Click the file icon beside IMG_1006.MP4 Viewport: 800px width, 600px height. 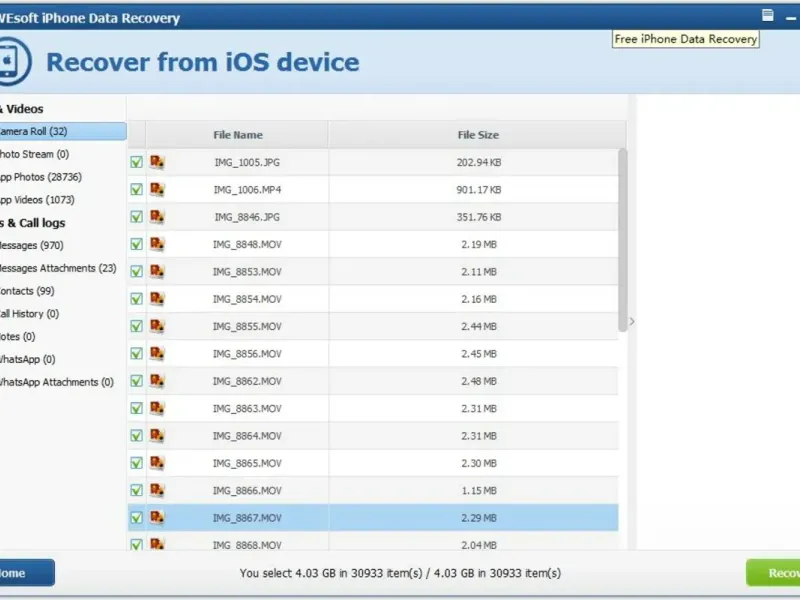(x=157, y=189)
